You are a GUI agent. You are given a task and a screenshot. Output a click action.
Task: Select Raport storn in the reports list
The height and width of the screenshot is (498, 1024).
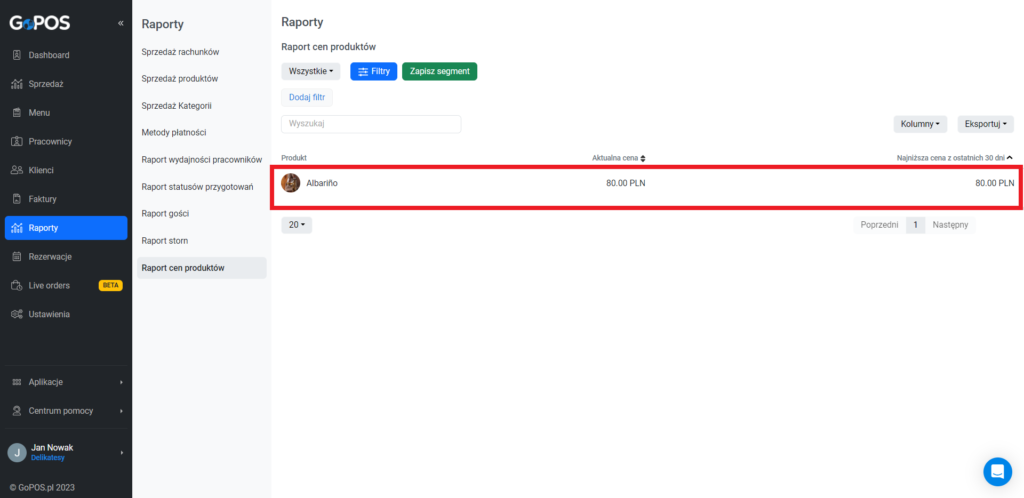point(165,241)
